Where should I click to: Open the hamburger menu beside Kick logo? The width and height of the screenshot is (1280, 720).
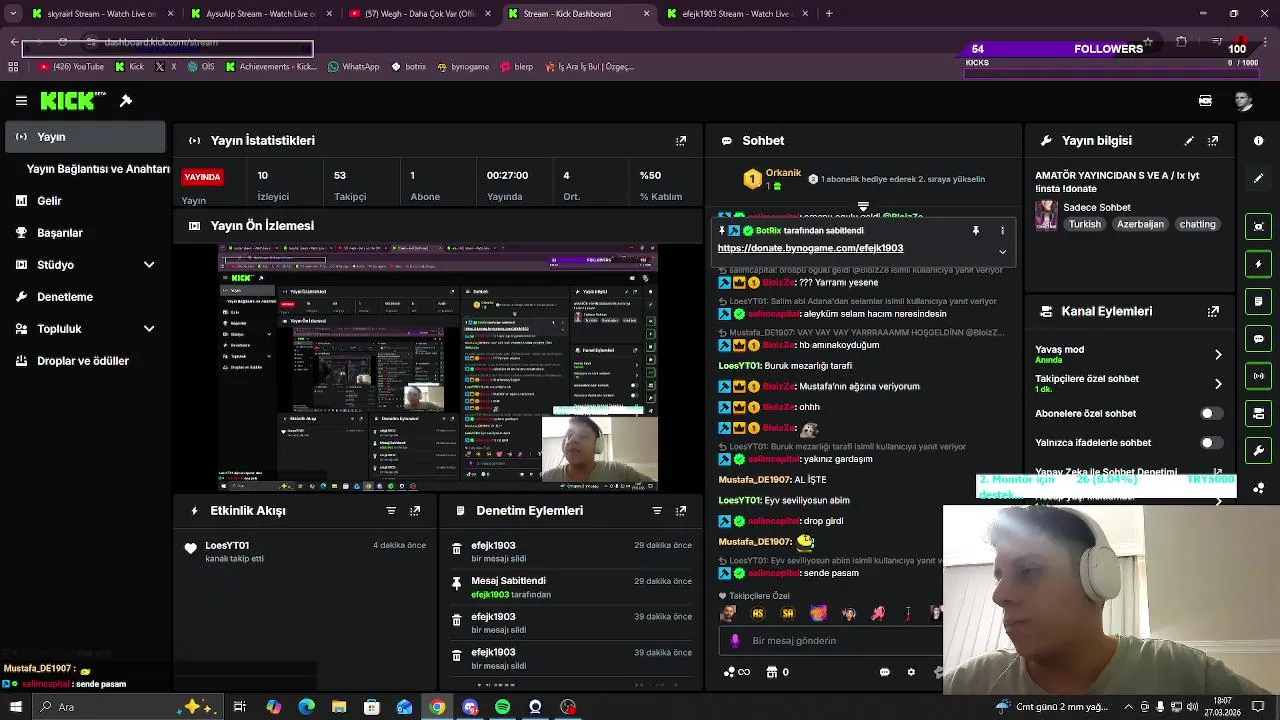point(21,101)
